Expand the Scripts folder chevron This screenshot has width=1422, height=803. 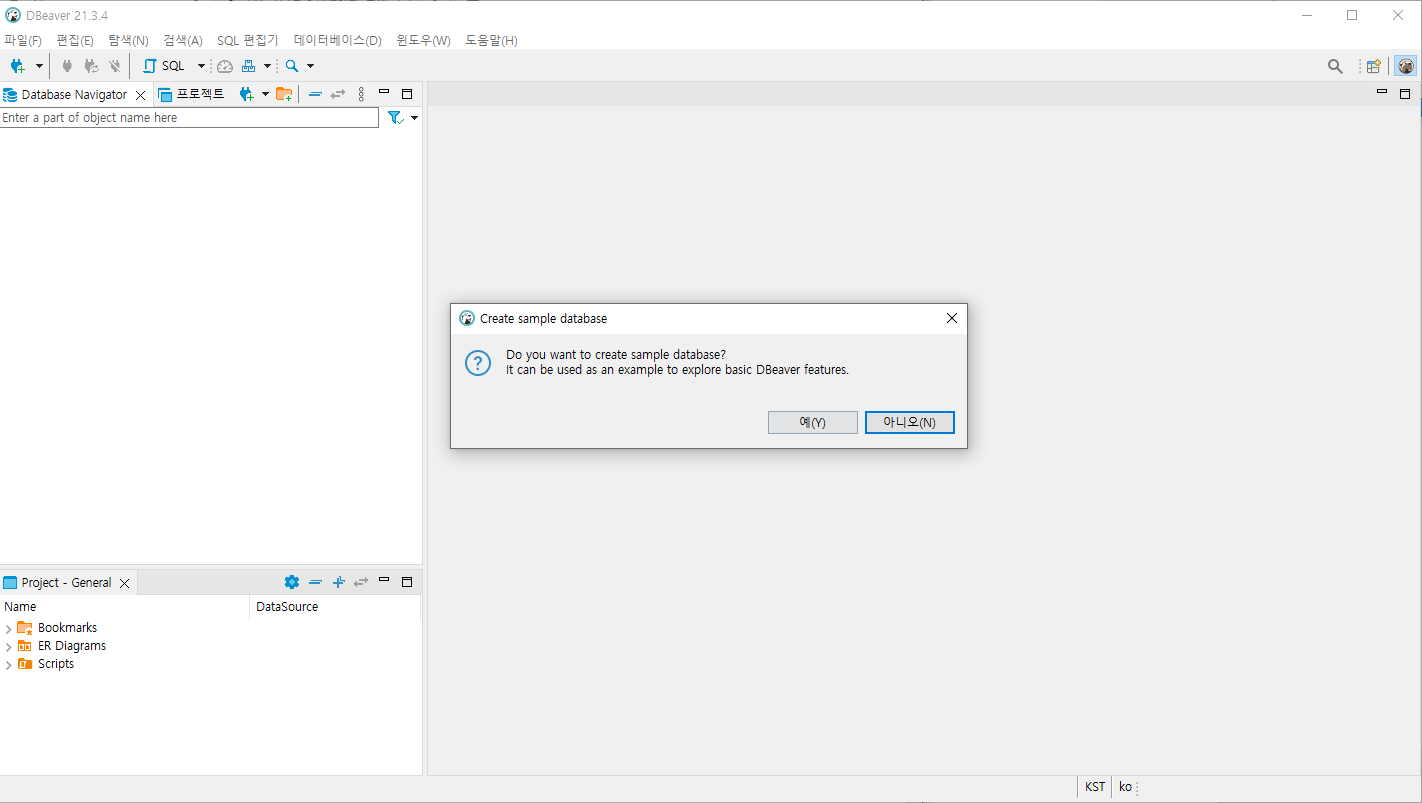click(x=9, y=665)
